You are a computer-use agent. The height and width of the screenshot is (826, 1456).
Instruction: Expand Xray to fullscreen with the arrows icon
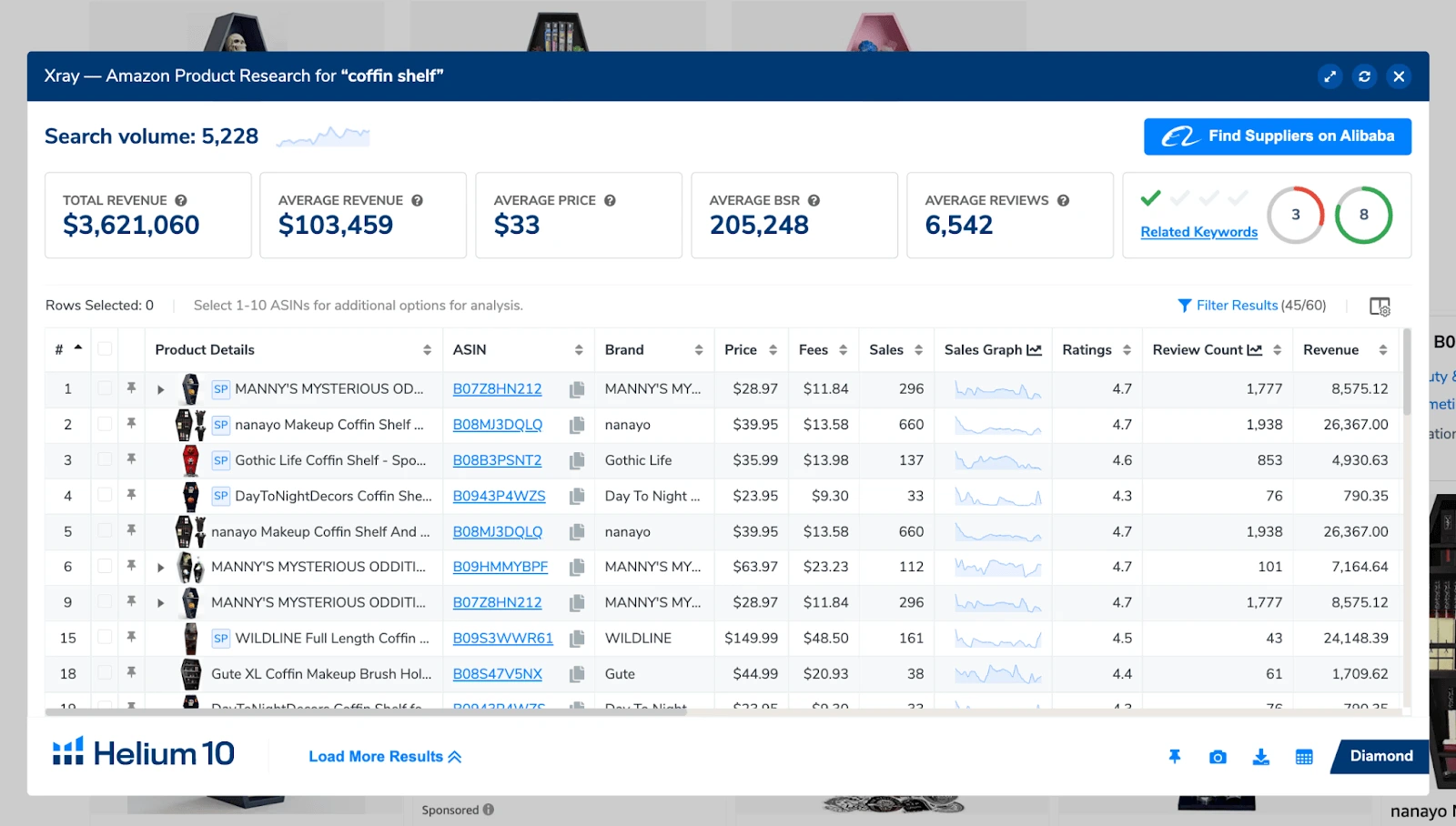pos(1330,76)
